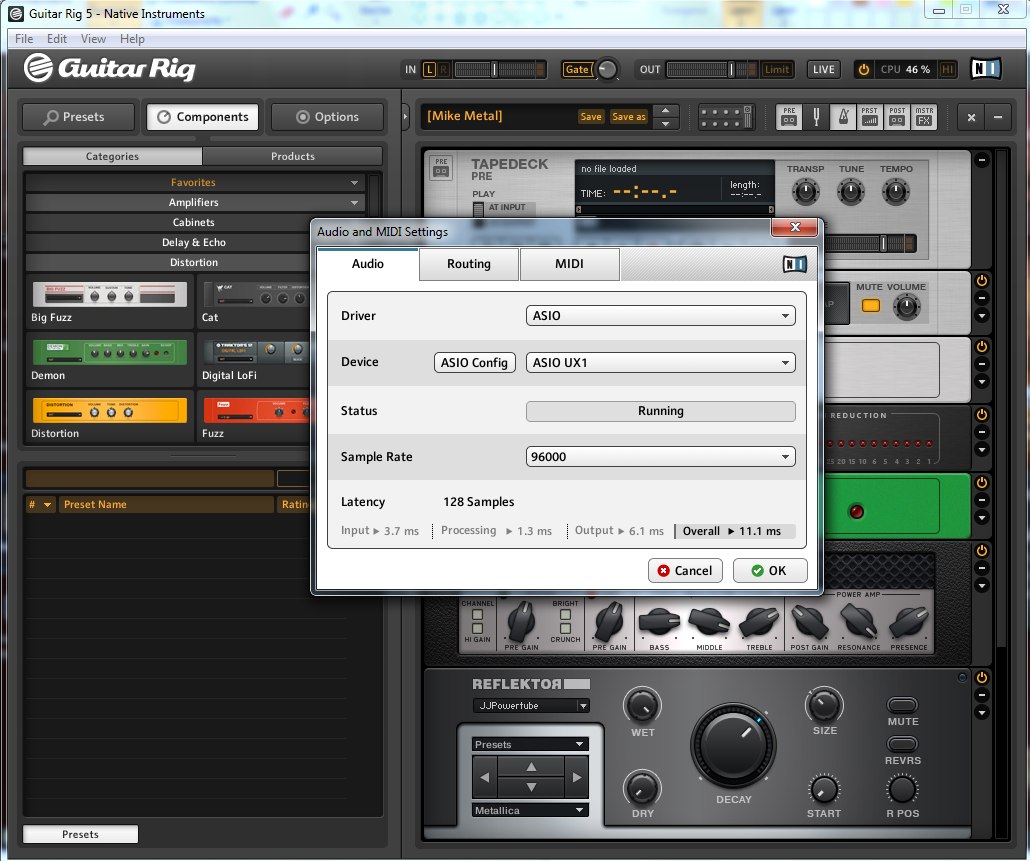Show the Tapedeck Post module
The height and width of the screenshot is (861, 1030).
coord(897,117)
